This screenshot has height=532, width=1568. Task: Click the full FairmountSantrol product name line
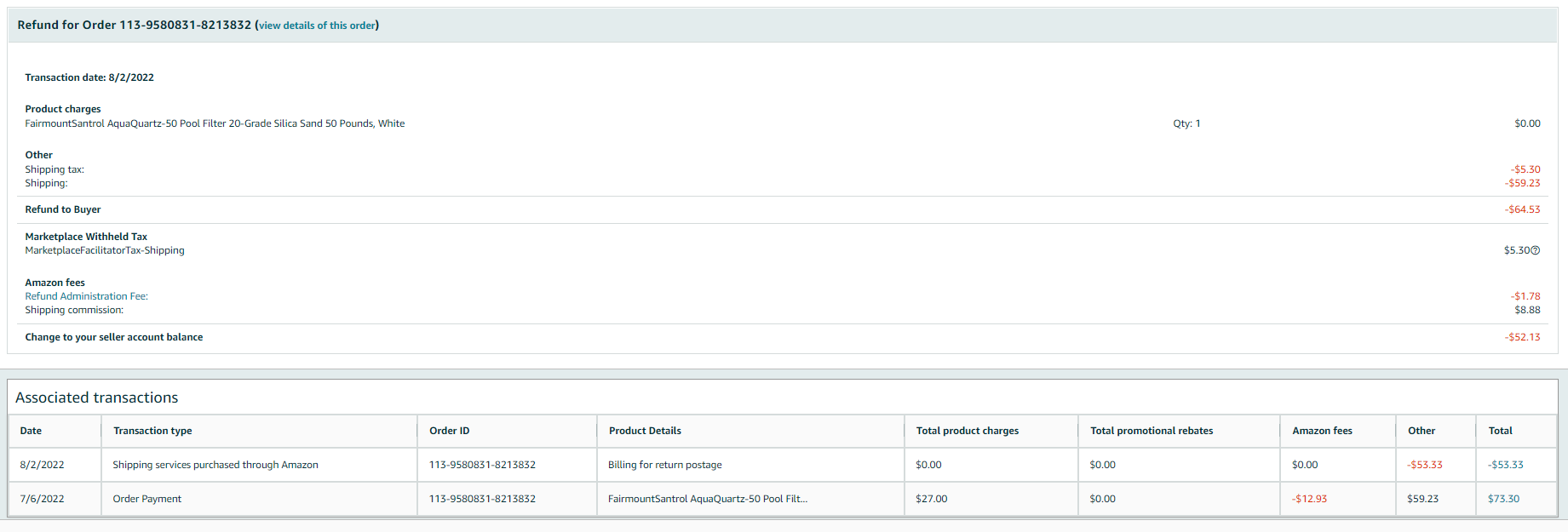point(215,123)
